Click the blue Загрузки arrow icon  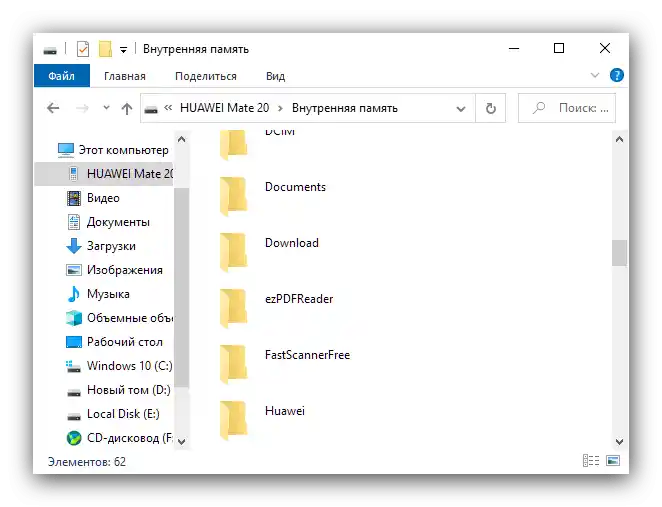tap(74, 246)
